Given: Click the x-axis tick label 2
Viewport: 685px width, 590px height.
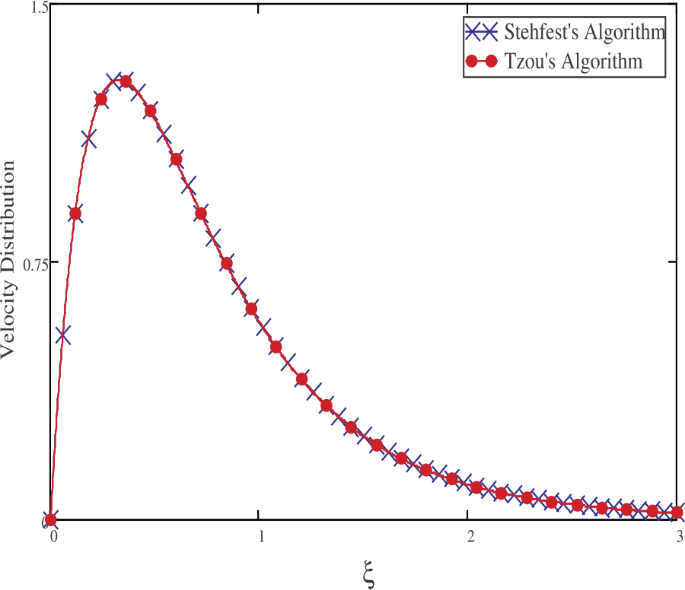Looking at the screenshot, I should 471,536.
